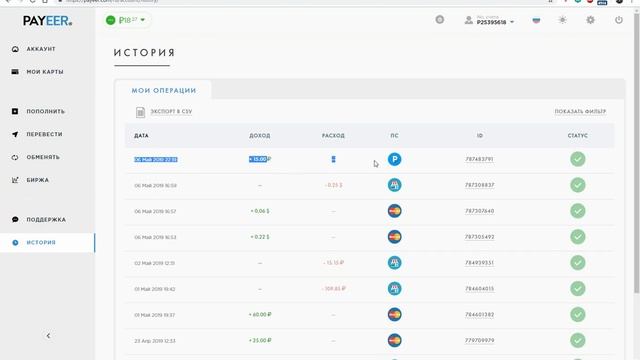Open operation ID 787483791
This screenshot has width=640, height=360.
point(479,159)
